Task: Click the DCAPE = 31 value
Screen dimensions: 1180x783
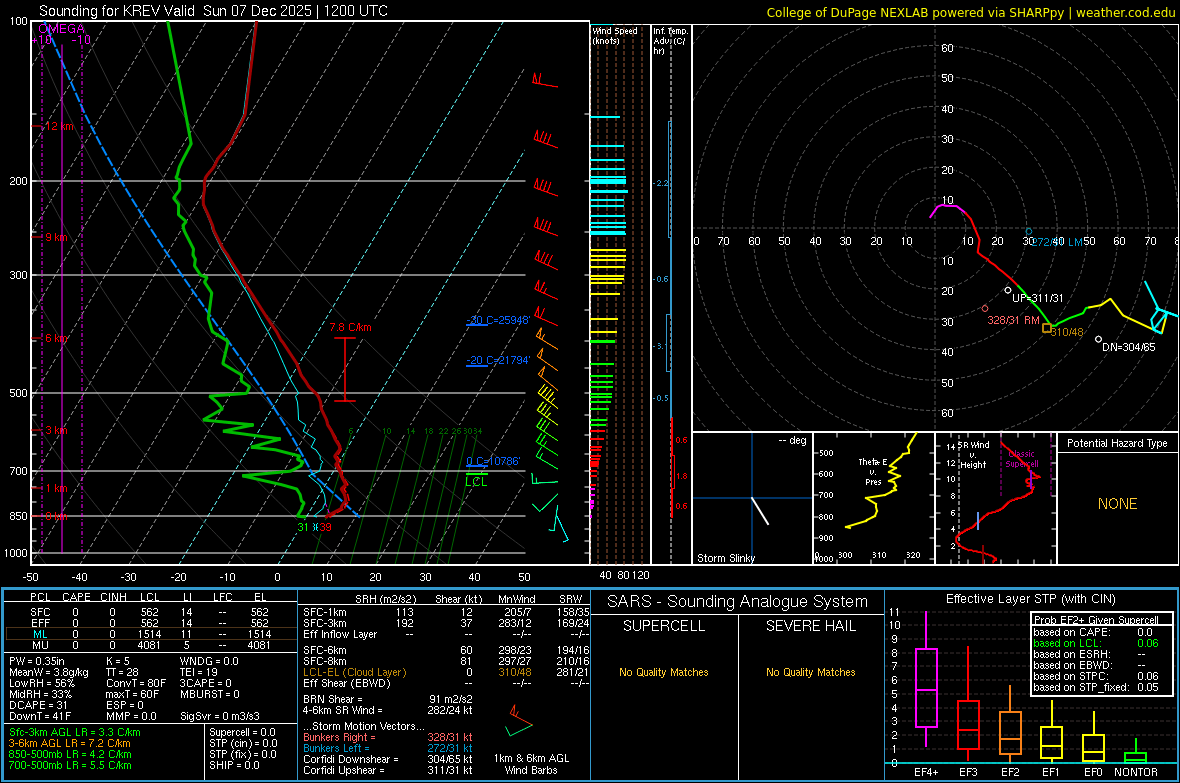Action: click(38, 705)
